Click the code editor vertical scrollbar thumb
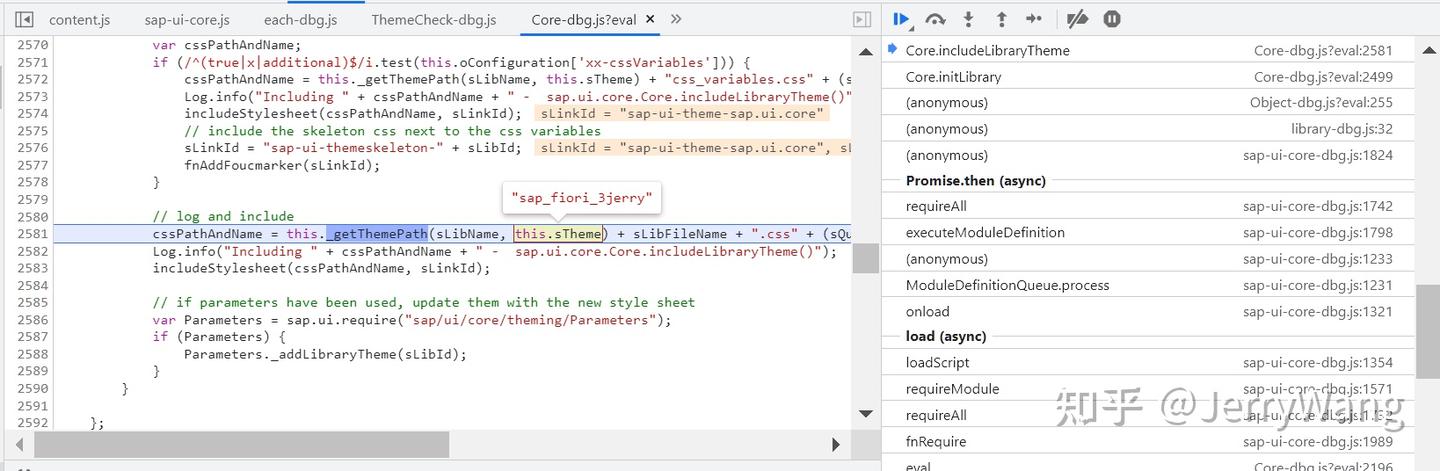Image resolution: width=1440 pixels, height=471 pixels. click(x=866, y=257)
